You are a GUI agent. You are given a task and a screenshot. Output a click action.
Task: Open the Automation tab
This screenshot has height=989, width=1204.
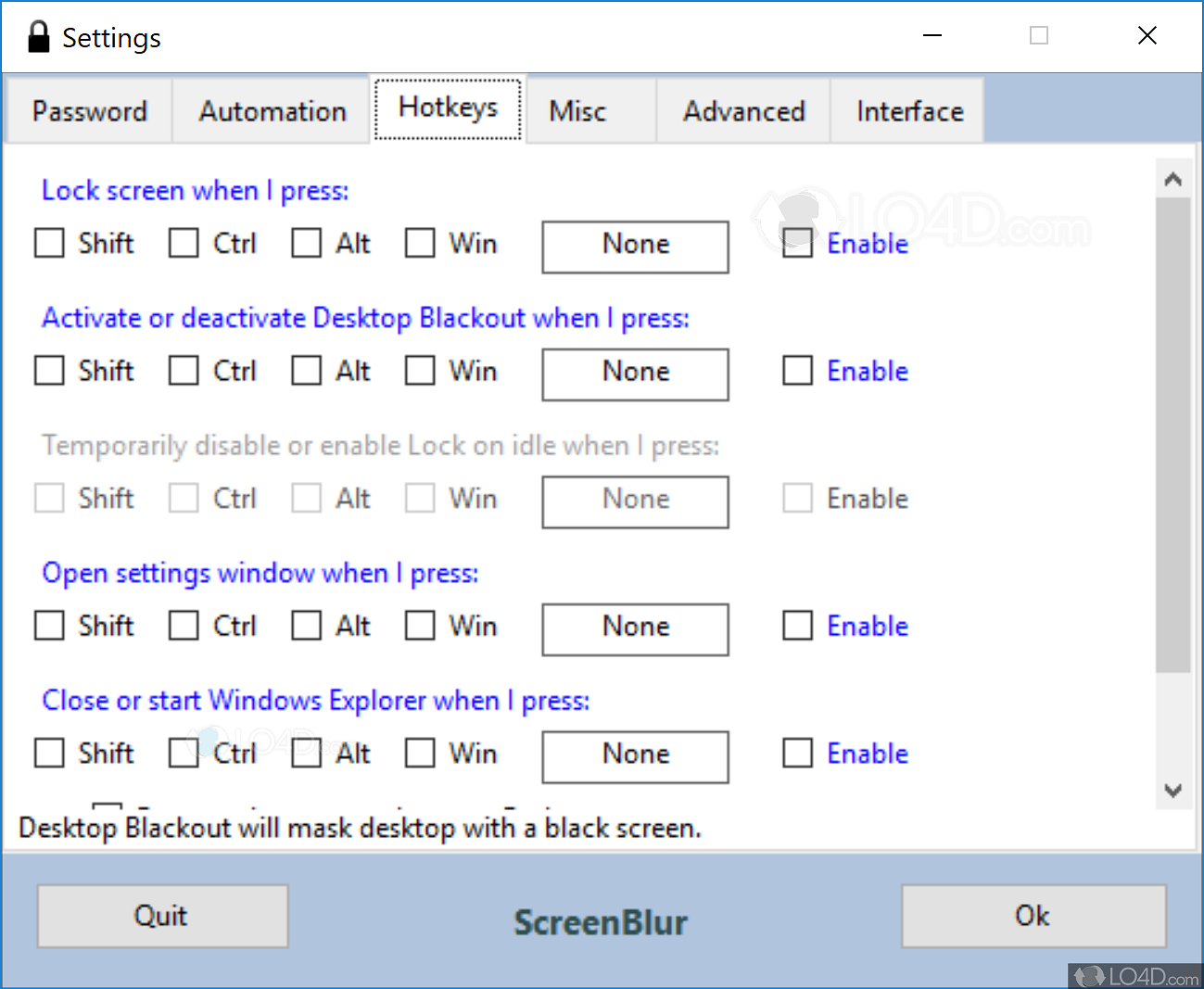click(x=271, y=110)
